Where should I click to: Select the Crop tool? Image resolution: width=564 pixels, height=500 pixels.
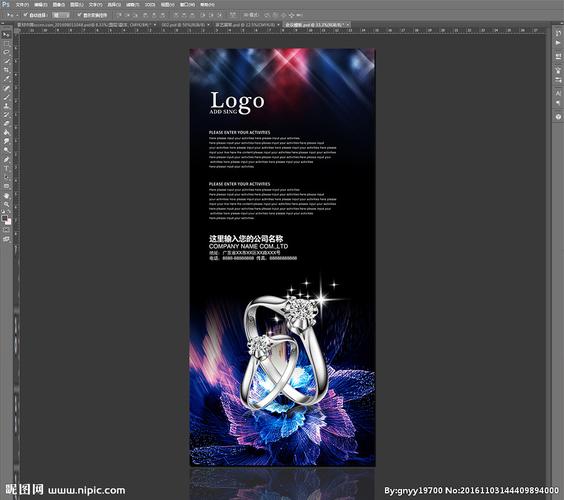click(6, 70)
